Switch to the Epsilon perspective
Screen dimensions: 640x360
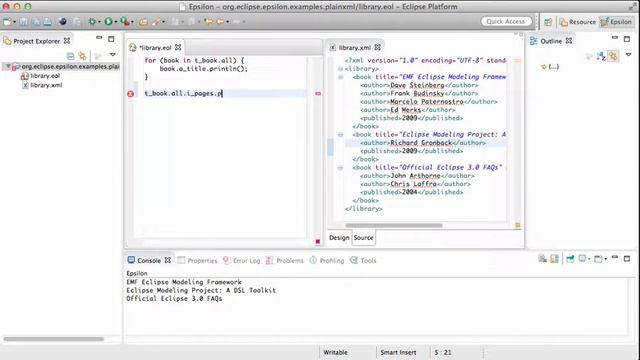point(616,22)
